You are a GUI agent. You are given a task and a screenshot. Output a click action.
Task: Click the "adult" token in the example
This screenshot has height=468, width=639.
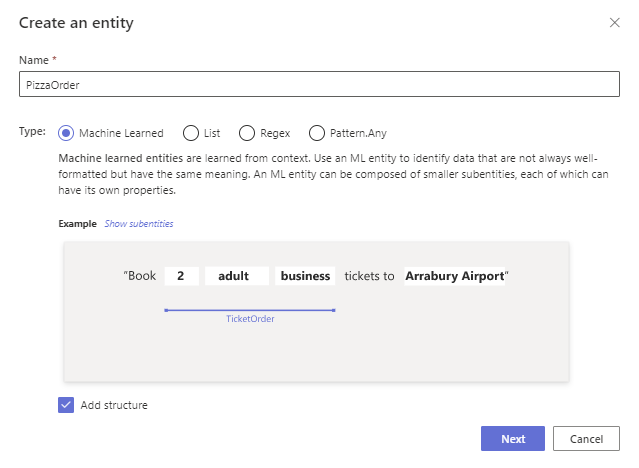point(234,276)
